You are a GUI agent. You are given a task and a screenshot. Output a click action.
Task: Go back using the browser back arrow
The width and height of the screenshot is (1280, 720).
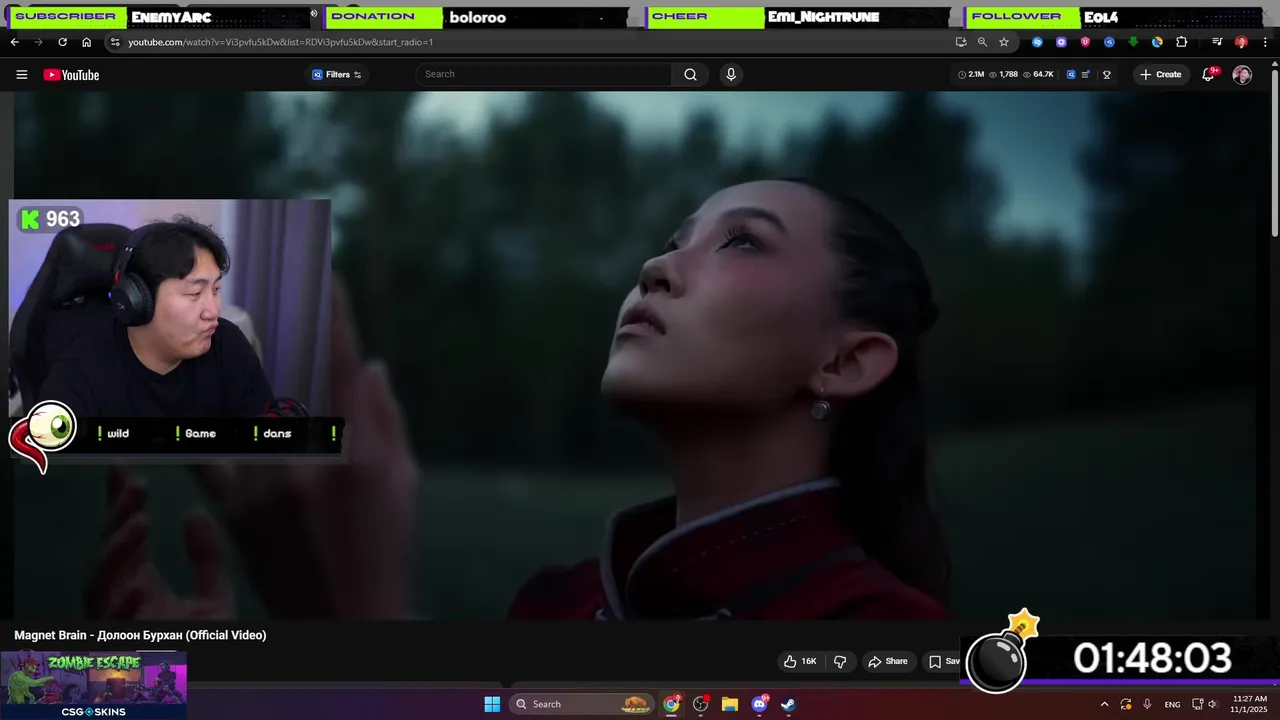14,42
